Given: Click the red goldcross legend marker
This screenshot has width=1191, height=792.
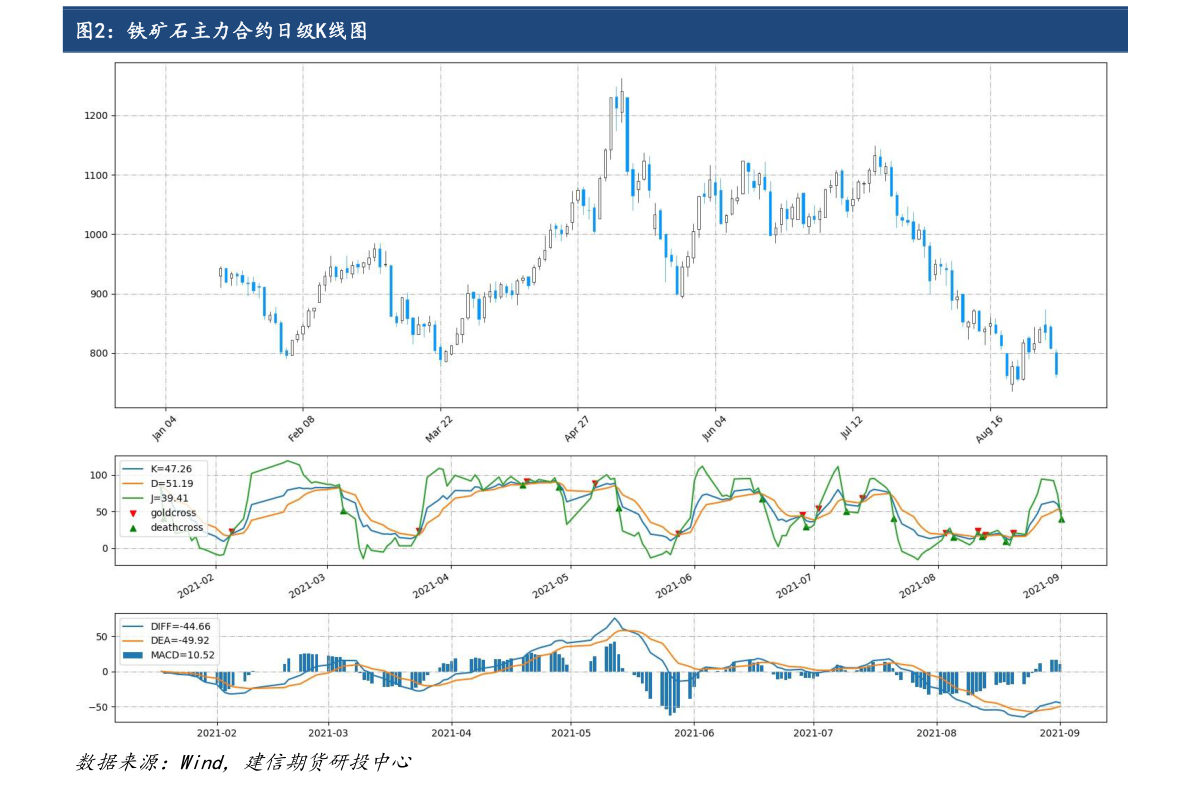Looking at the screenshot, I should click(133, 514).
